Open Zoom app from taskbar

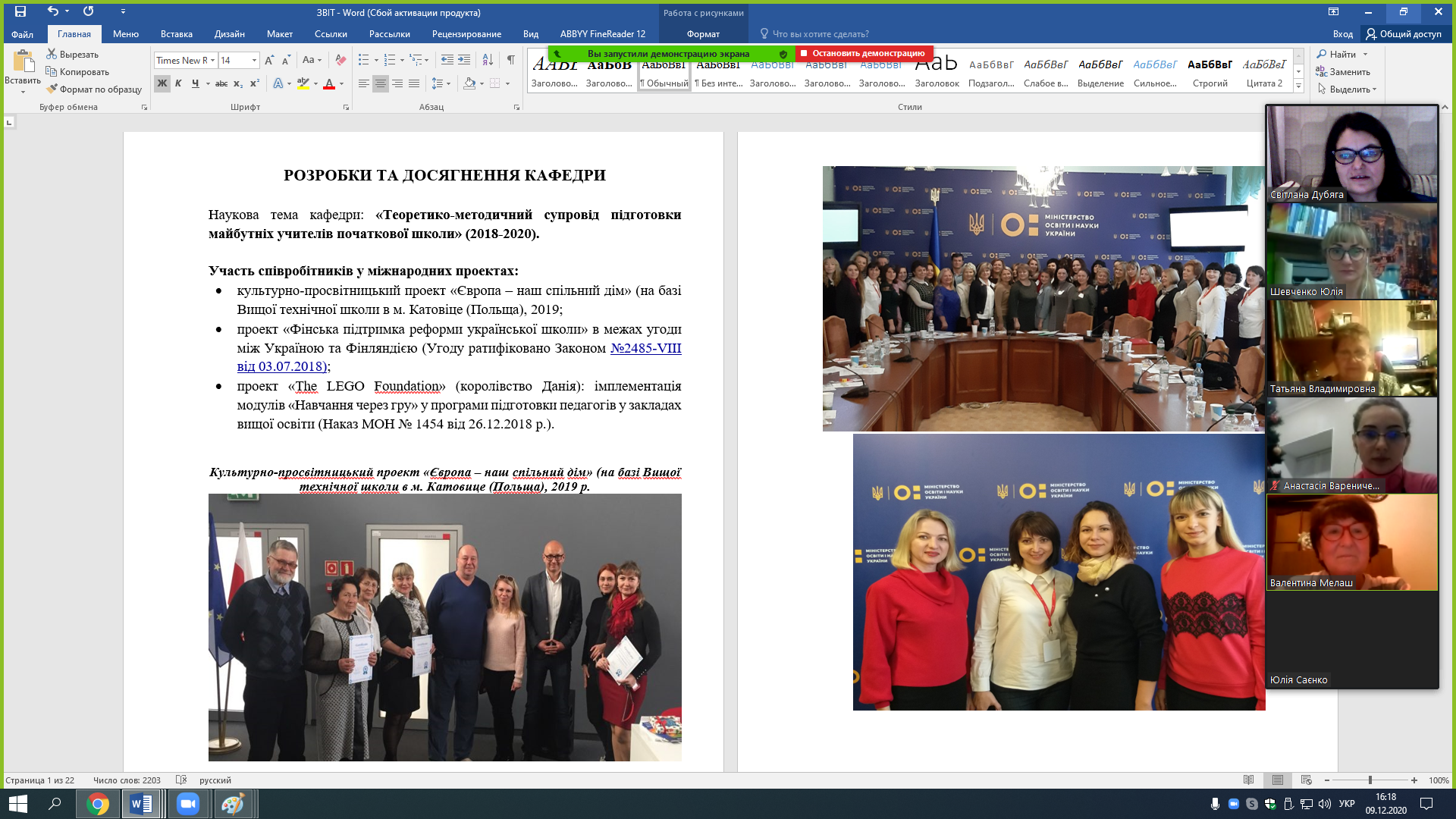tap(187, 804)
